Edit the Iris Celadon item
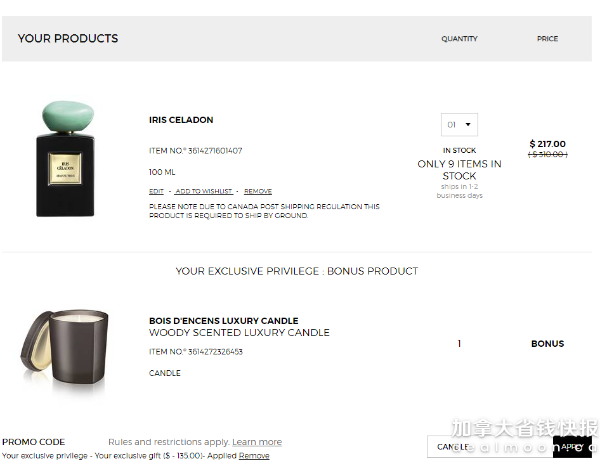 [156, 191]
